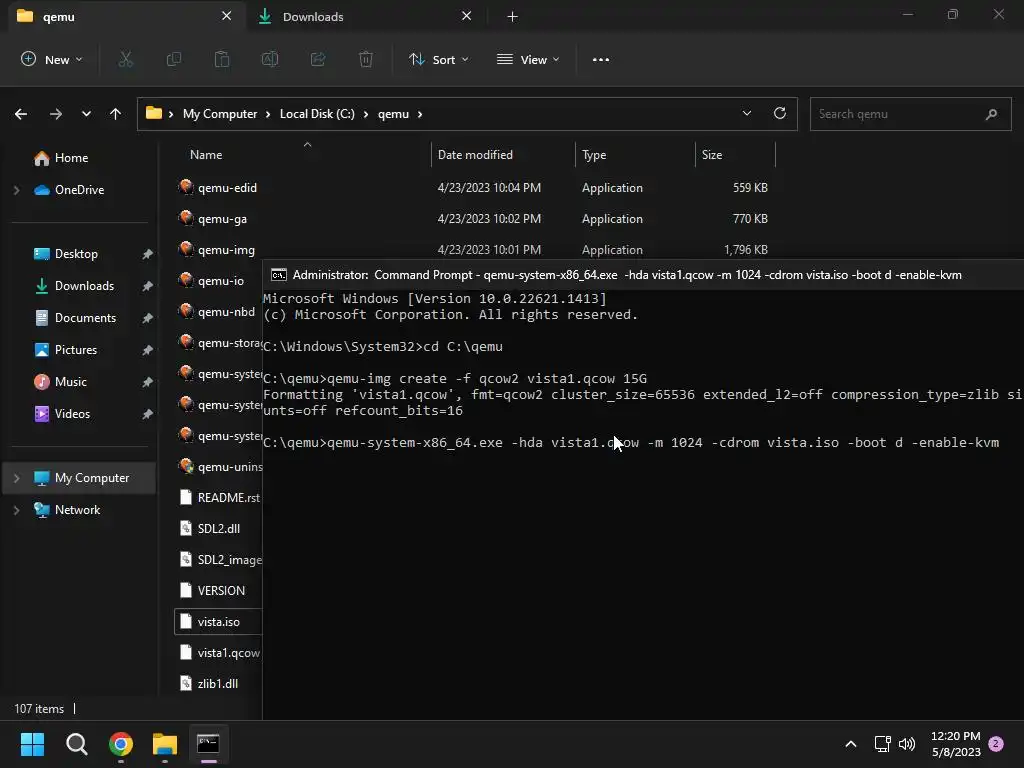1024x768 pixels.
Task: Select the README.rst file
Action: [x=219, y=498]
